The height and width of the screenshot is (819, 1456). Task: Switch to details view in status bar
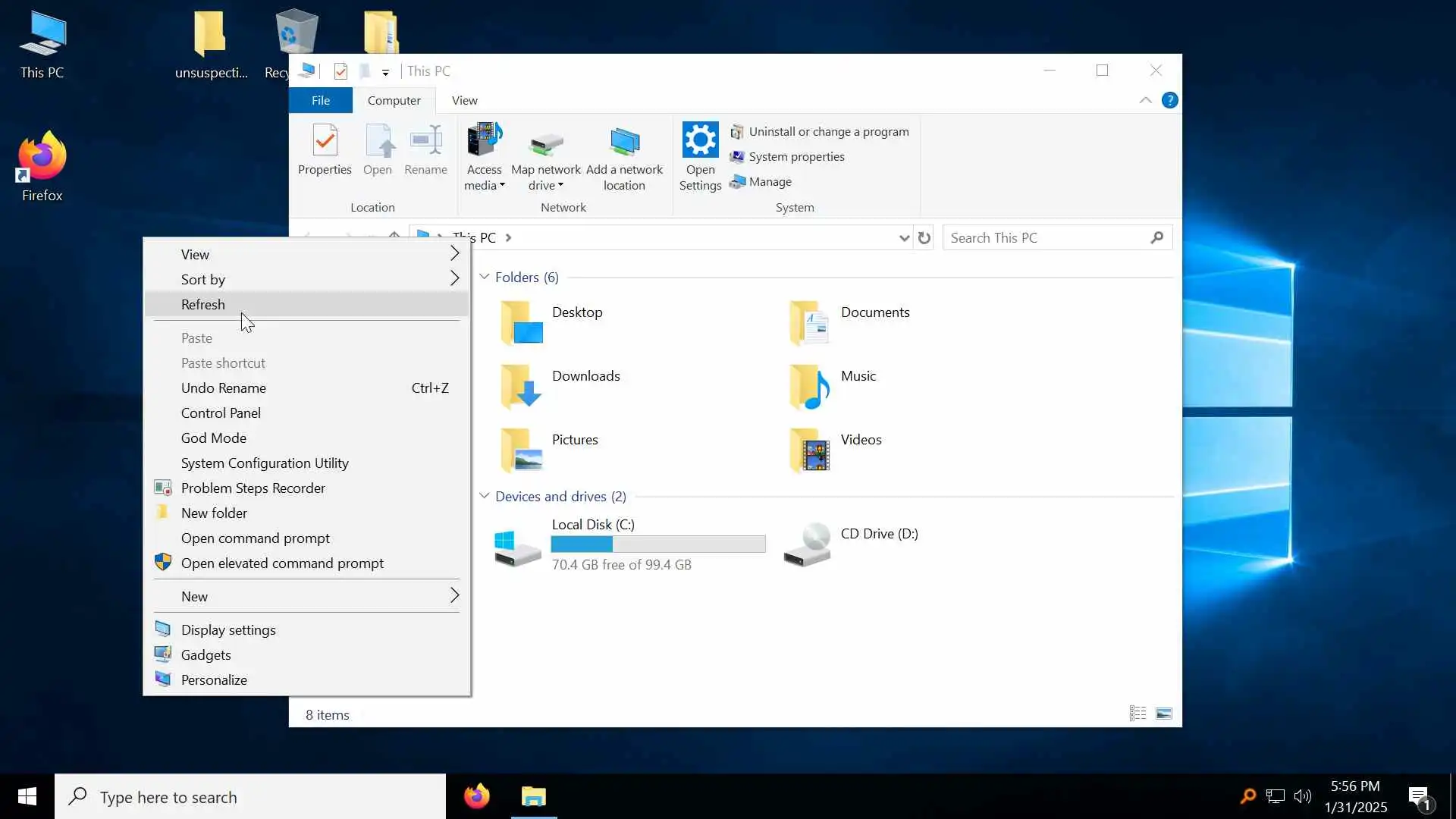(x=1137, y=714)
